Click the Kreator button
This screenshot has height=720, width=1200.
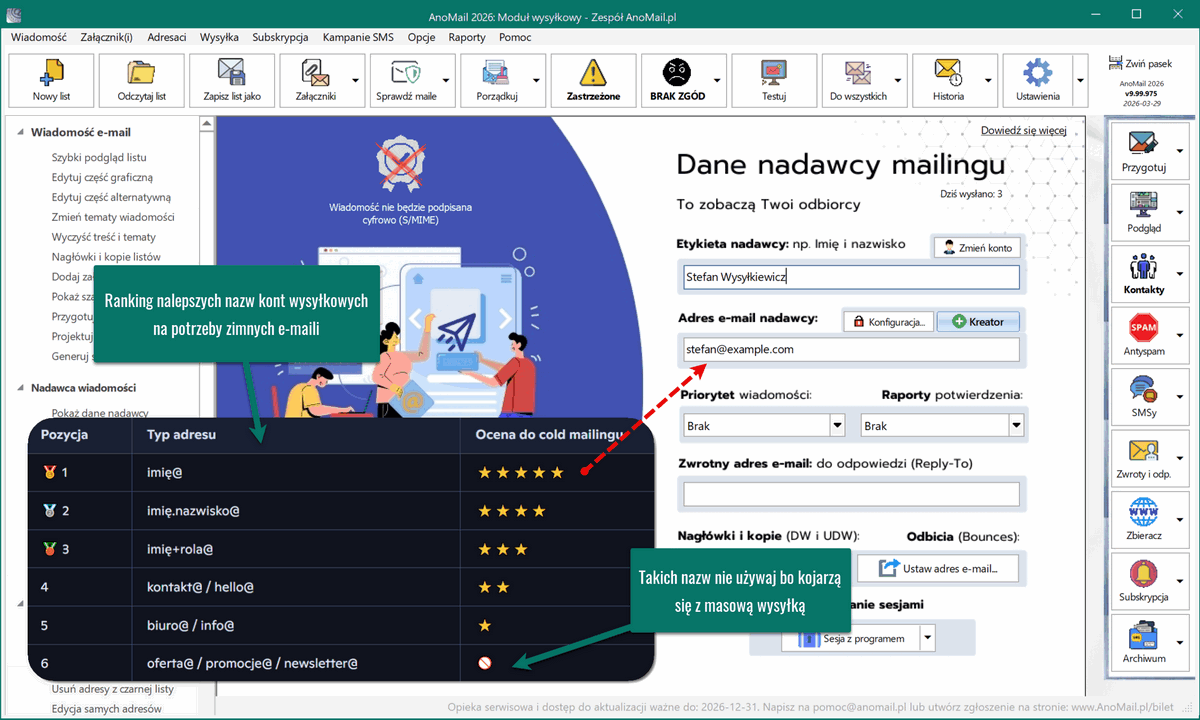(979, 322)
